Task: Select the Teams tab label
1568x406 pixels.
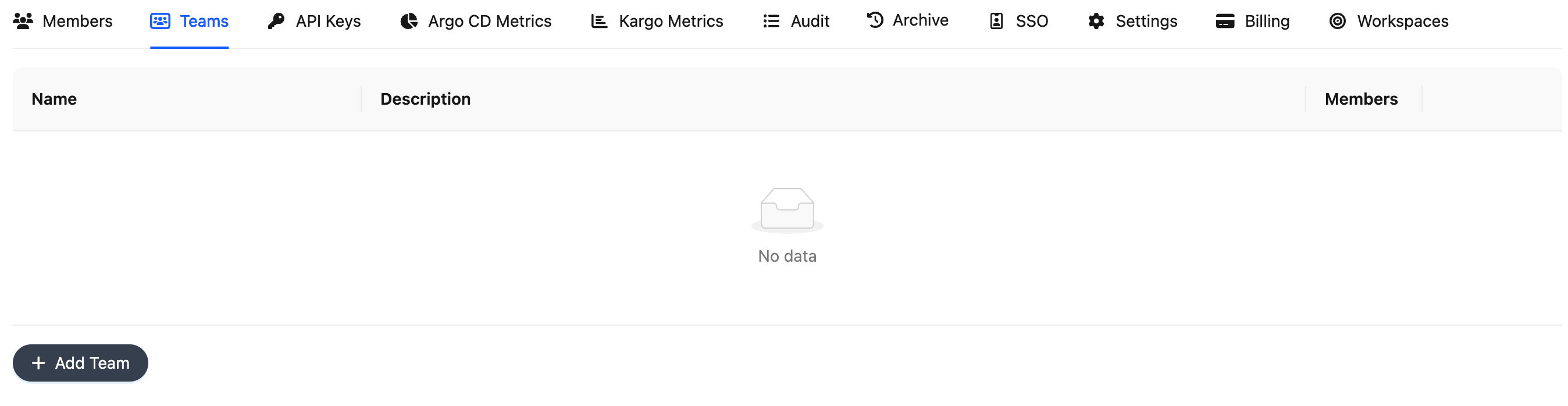Action: [x=205, y=22]
